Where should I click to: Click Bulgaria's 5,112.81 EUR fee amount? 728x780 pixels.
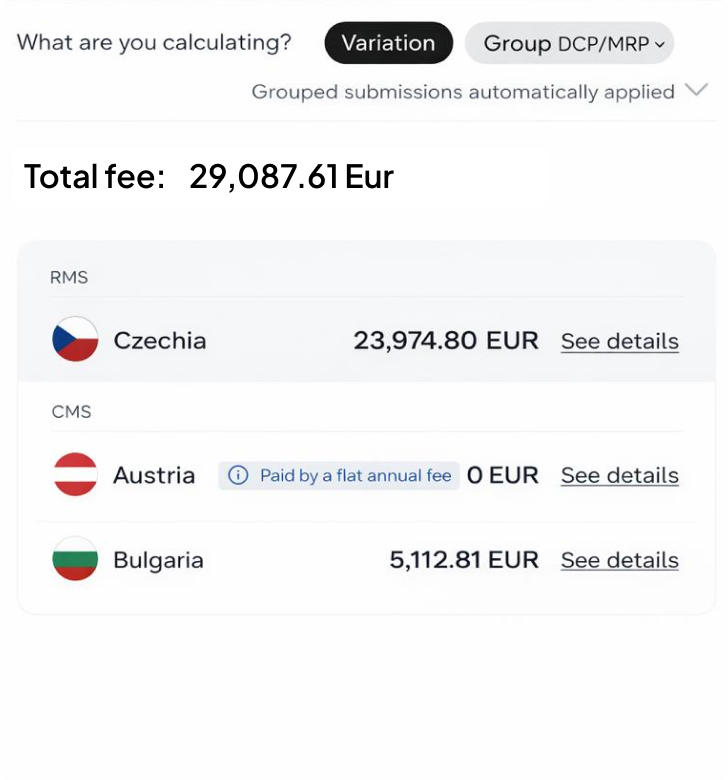pyautogui.click(x=463, y=560)
